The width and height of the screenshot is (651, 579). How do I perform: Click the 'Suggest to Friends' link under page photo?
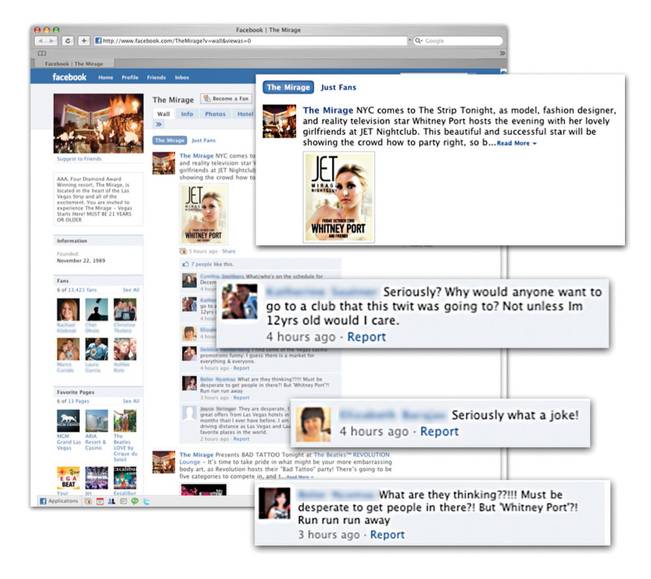click(79, 159)
